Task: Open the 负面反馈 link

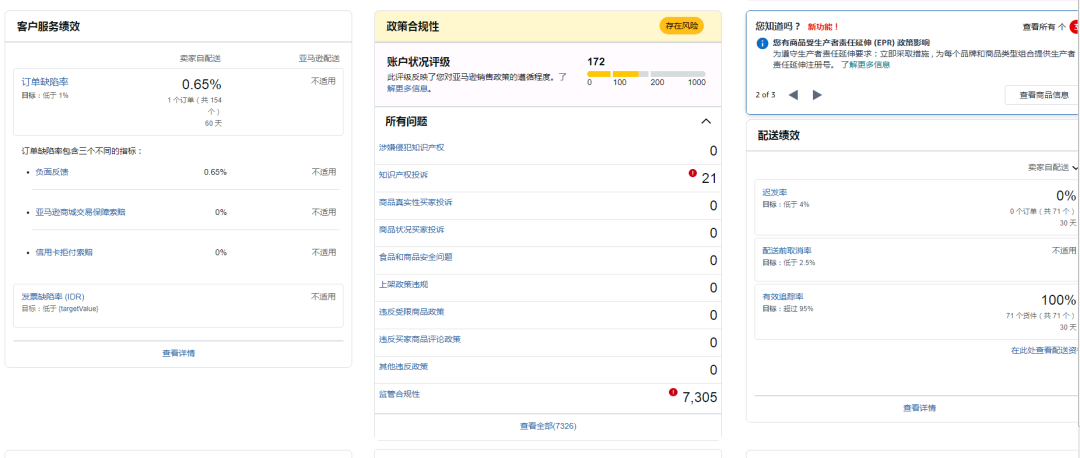Action: coord(52,172)
